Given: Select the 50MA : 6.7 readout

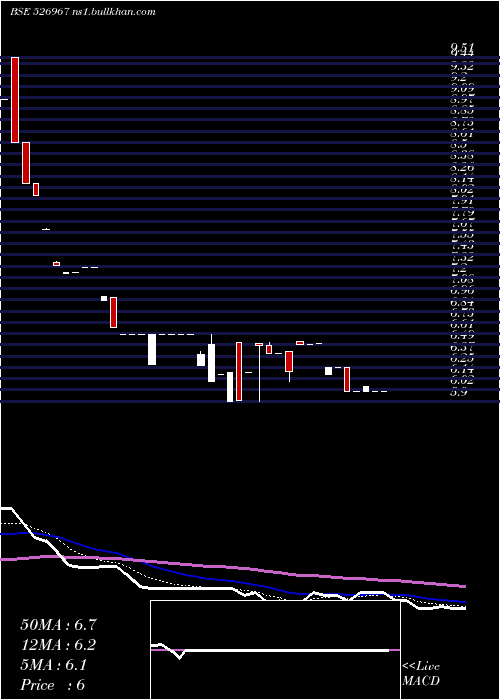Looking at the screenshot, I should pos(58,625).
